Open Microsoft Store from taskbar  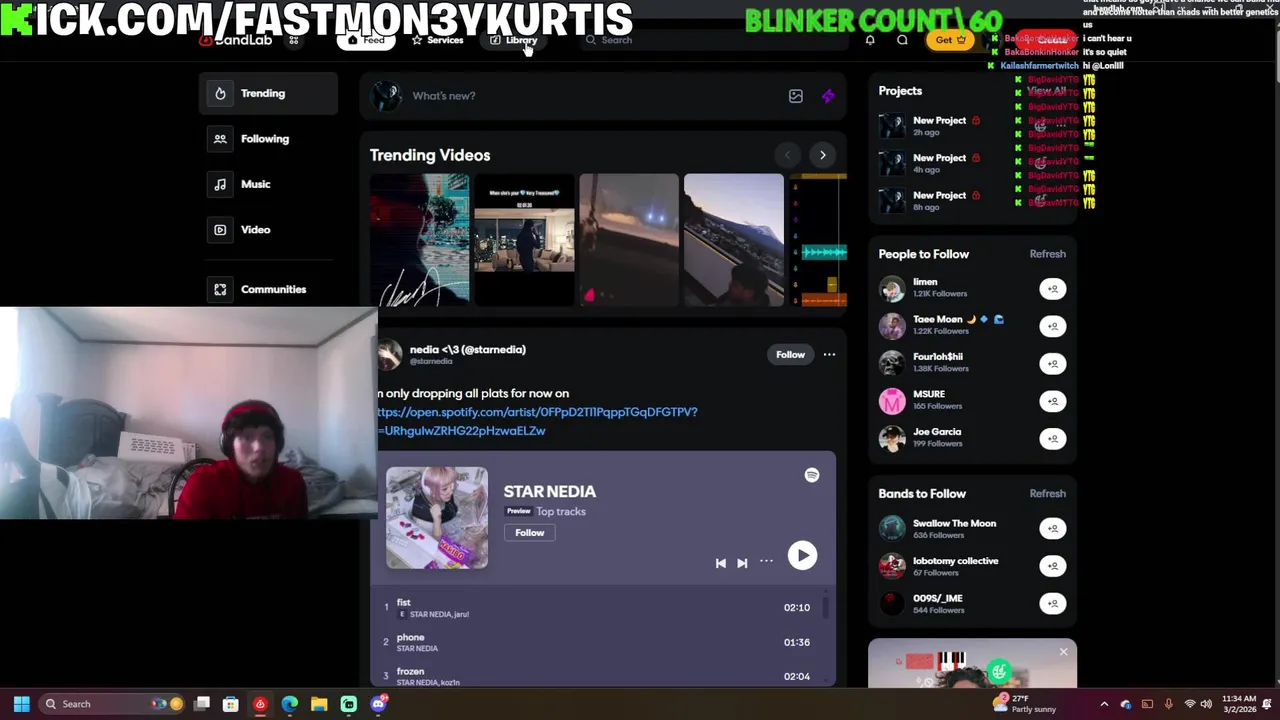(231, 704)
